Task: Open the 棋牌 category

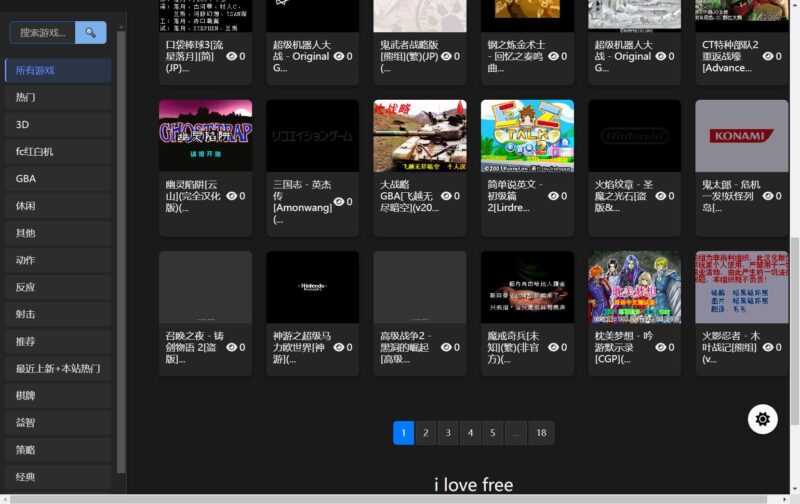Action: (58, 395)
